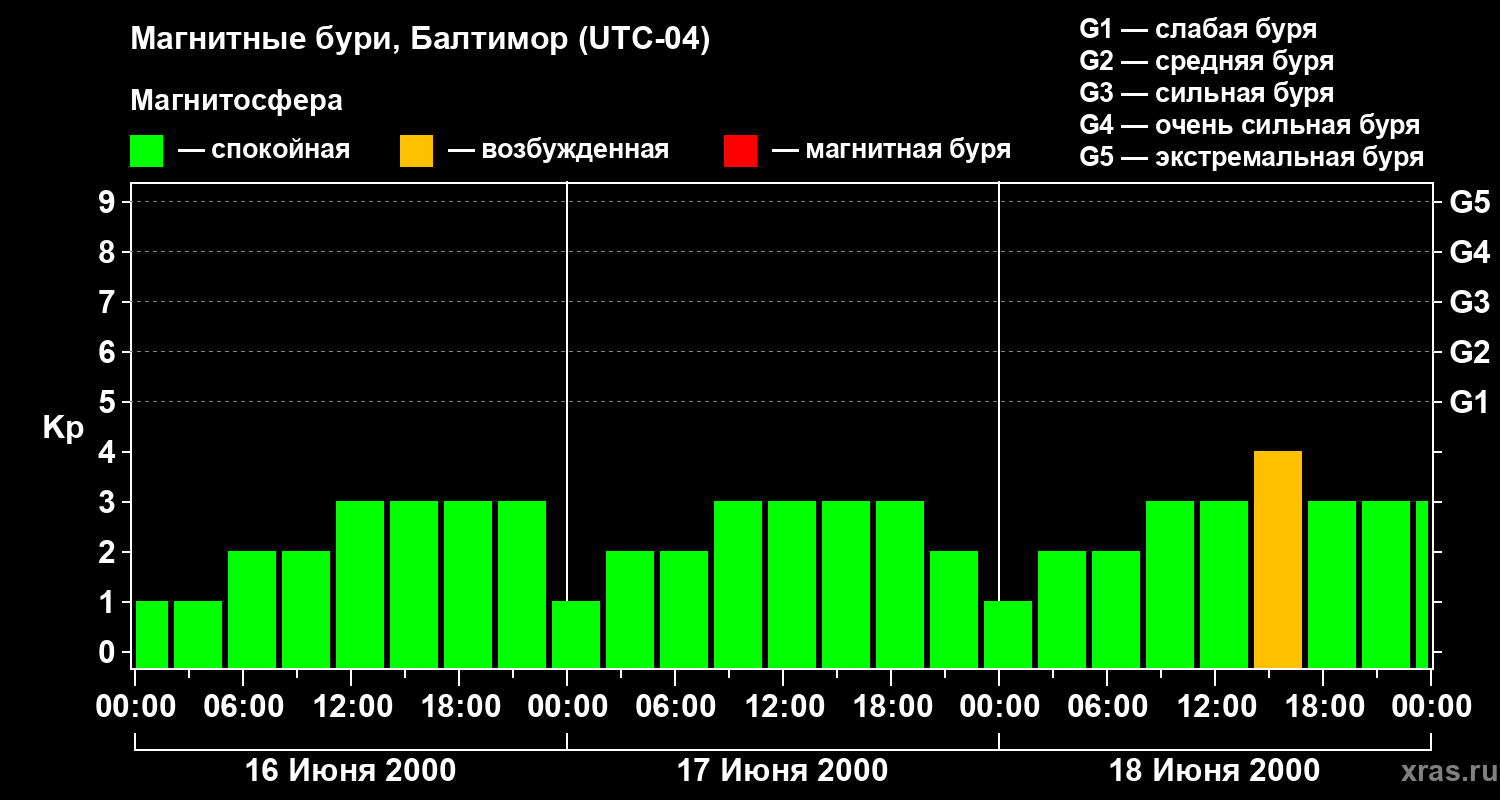
Task: Click the G3 right-axis label
Action: tap(1469, 302)
